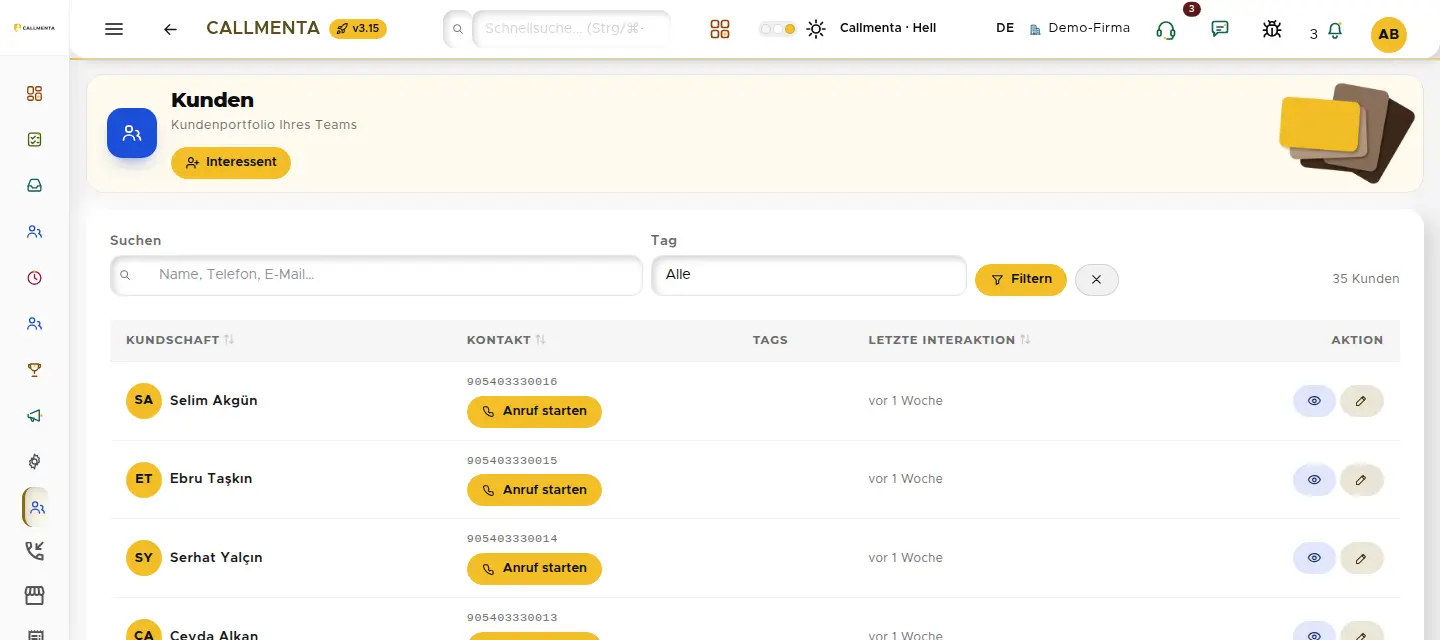
Task: Start call to Selim Akgün
Action: coord(534,412)
